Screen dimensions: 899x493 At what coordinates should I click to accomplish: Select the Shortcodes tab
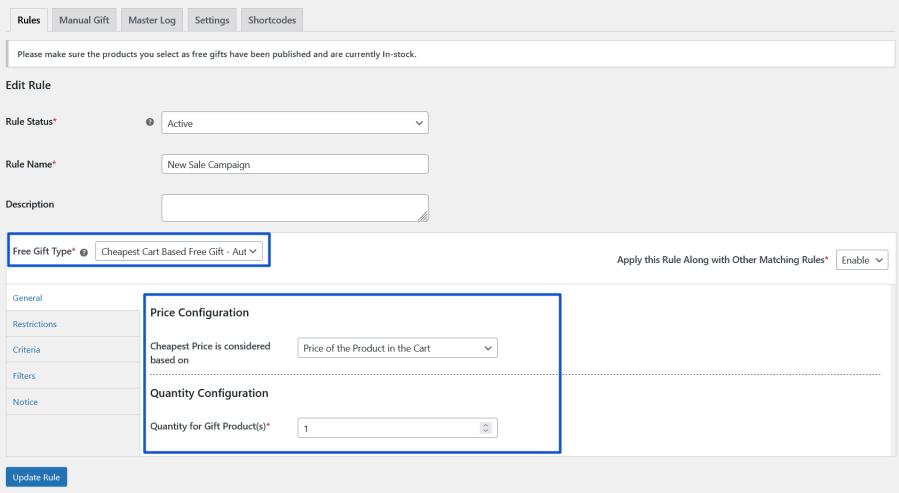point(271,20)
